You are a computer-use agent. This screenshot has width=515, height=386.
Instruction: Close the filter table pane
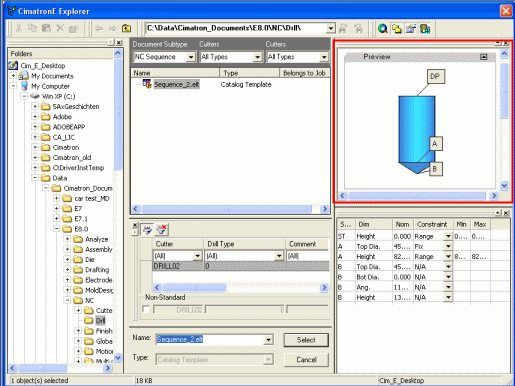pos(135,225)
